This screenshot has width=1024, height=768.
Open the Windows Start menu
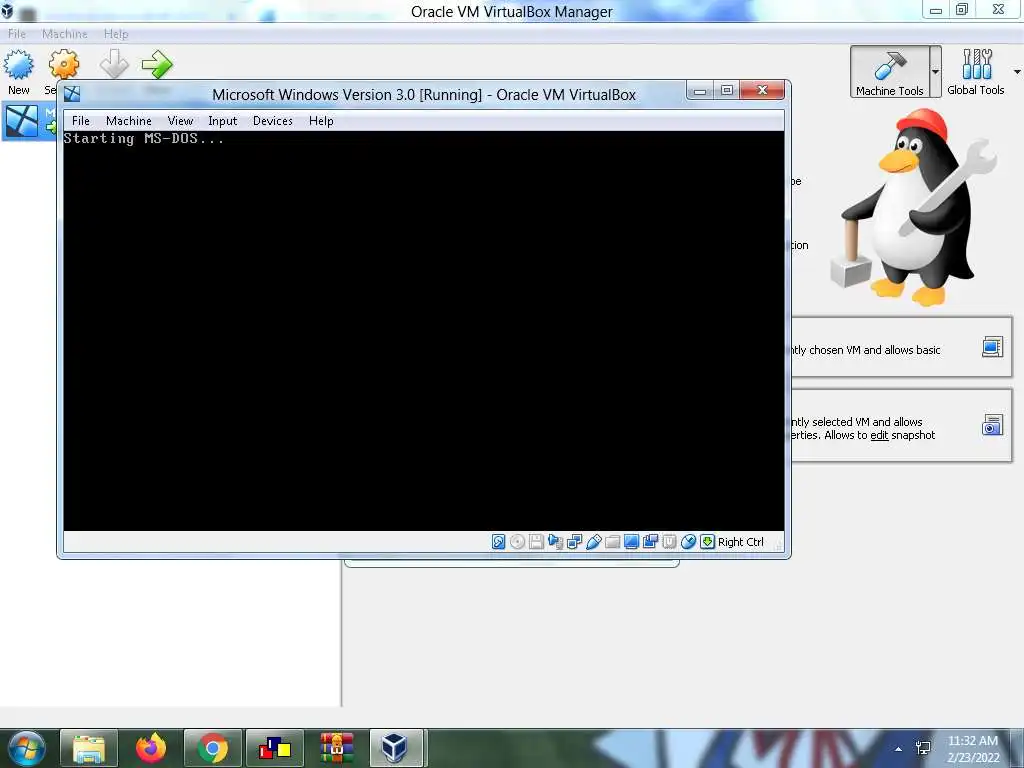tap(26, 748)
